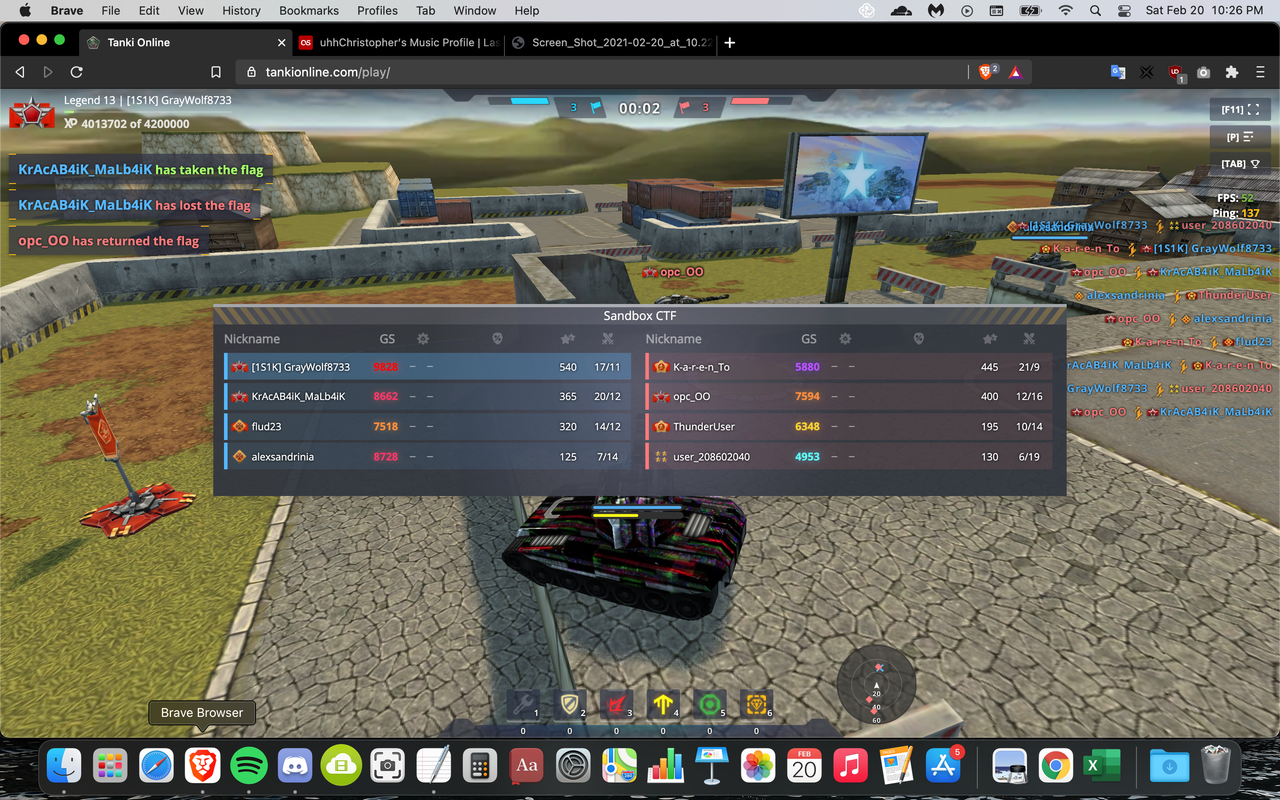
Task: Select the mine supply icon
Action: [710, 704]
